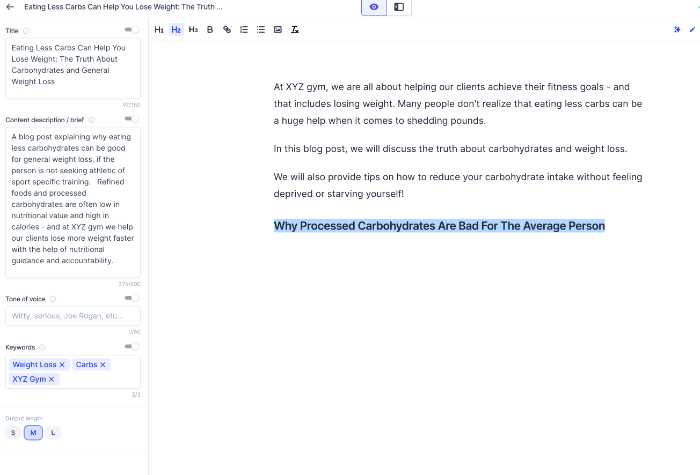The image size is (700, 475).
Task: Toggle the Content description switch
Action: tap(131, 120)
